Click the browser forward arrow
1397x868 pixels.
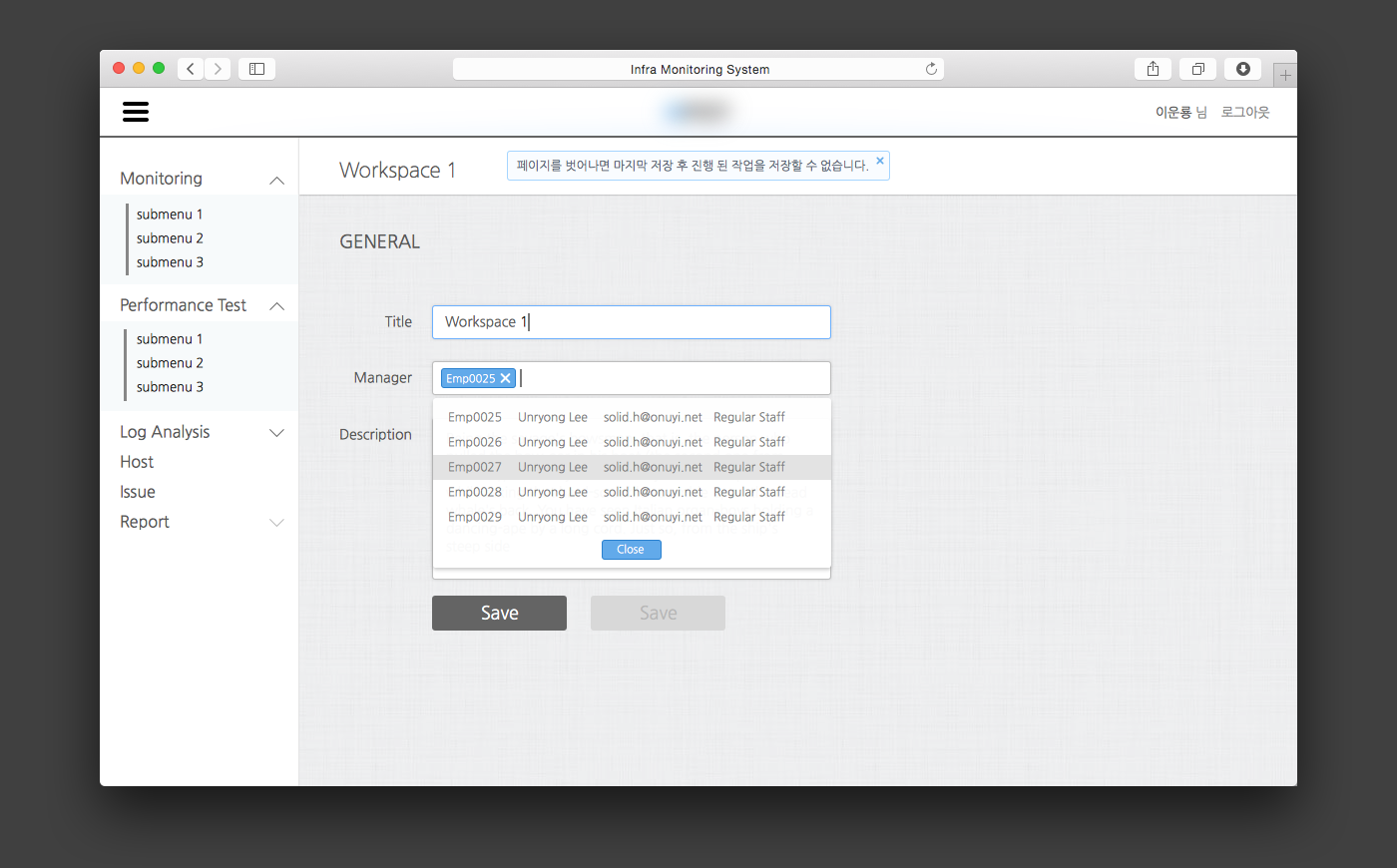(218, 69)
